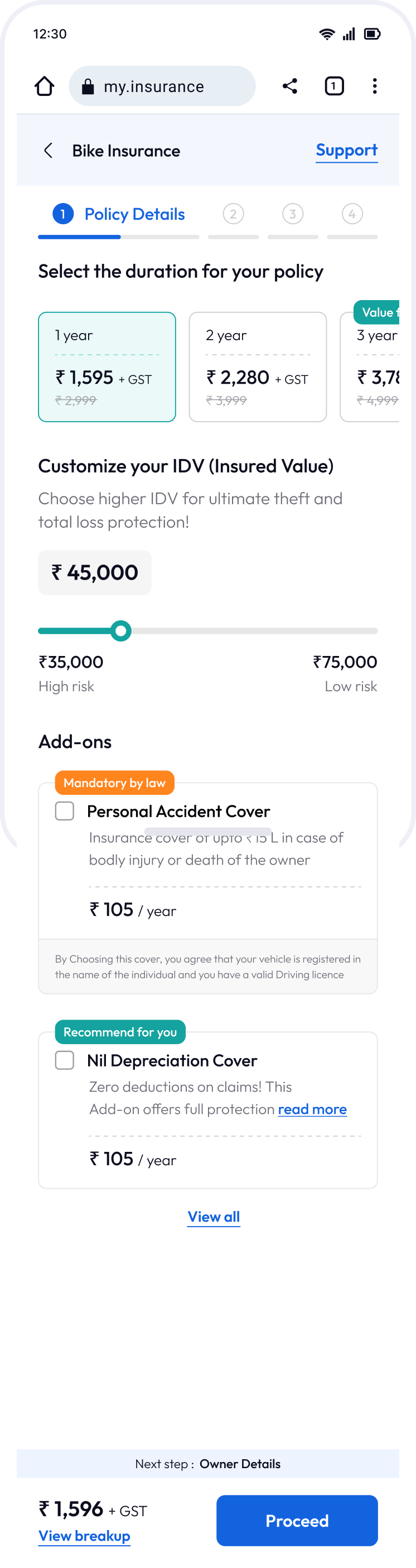Tap the step 4 circle indicator
416x1568 pixels.
[352, 214]
